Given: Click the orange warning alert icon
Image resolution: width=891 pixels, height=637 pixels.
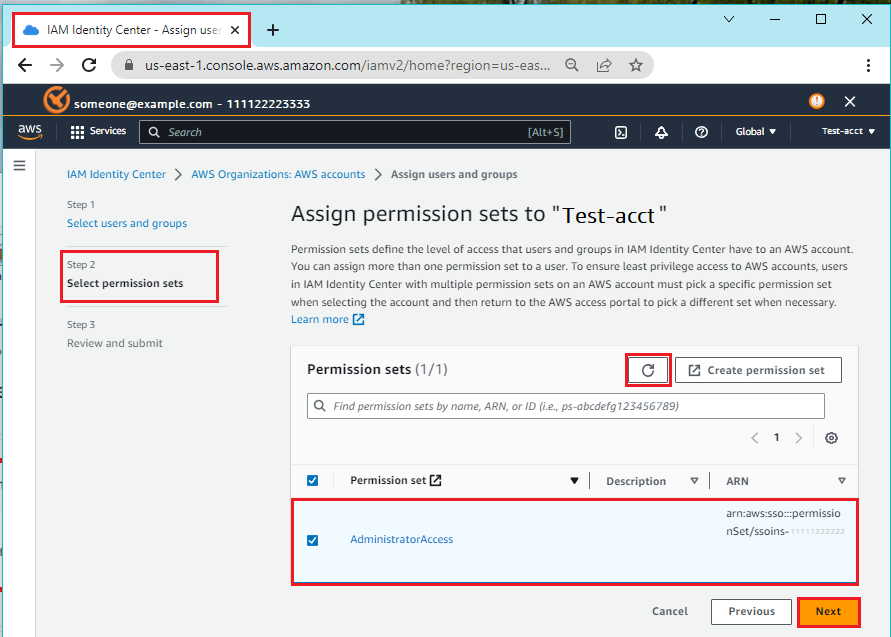Looking at the screenshot, I should (817, 101).
